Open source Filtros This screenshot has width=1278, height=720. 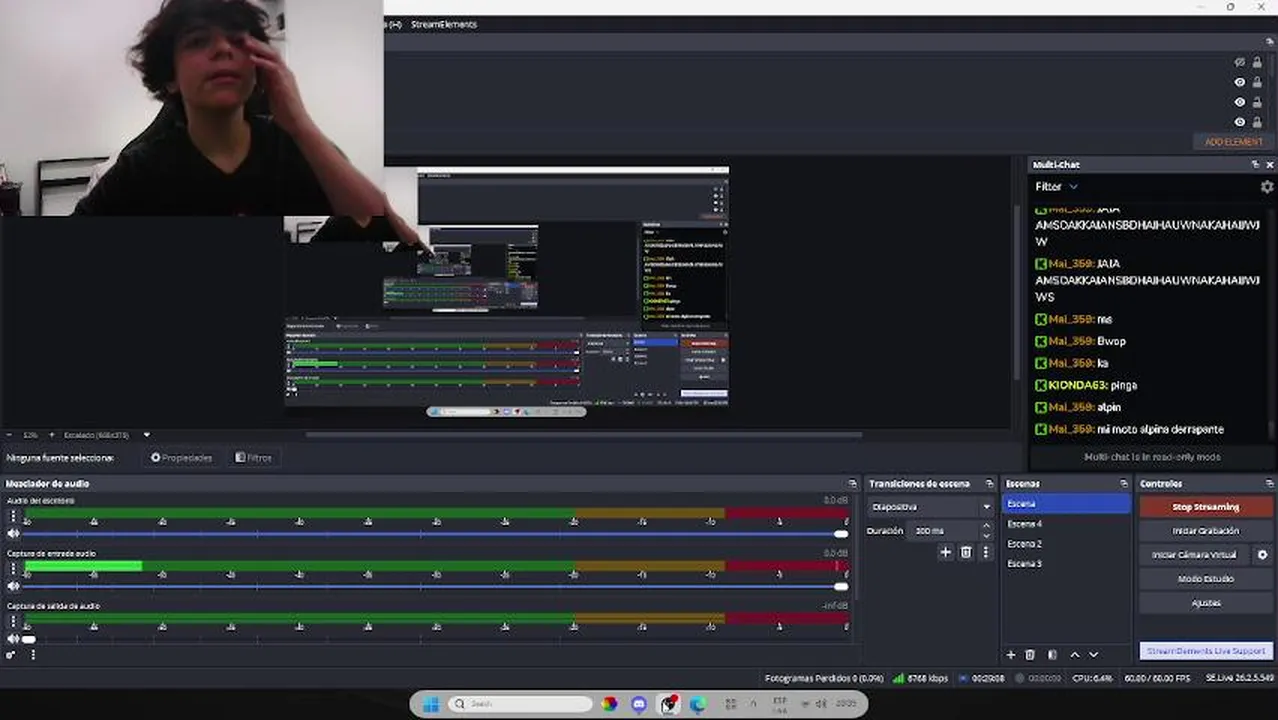pyautogui.click(x=254, y=458)
